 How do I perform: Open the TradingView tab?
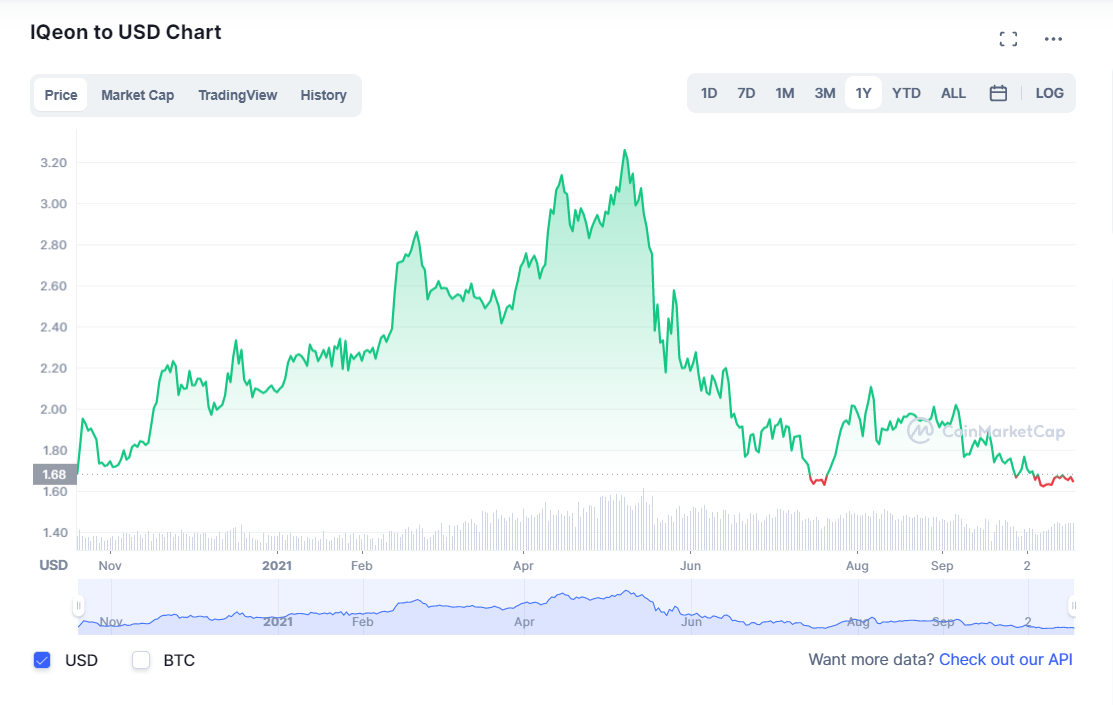pos(238,95)
